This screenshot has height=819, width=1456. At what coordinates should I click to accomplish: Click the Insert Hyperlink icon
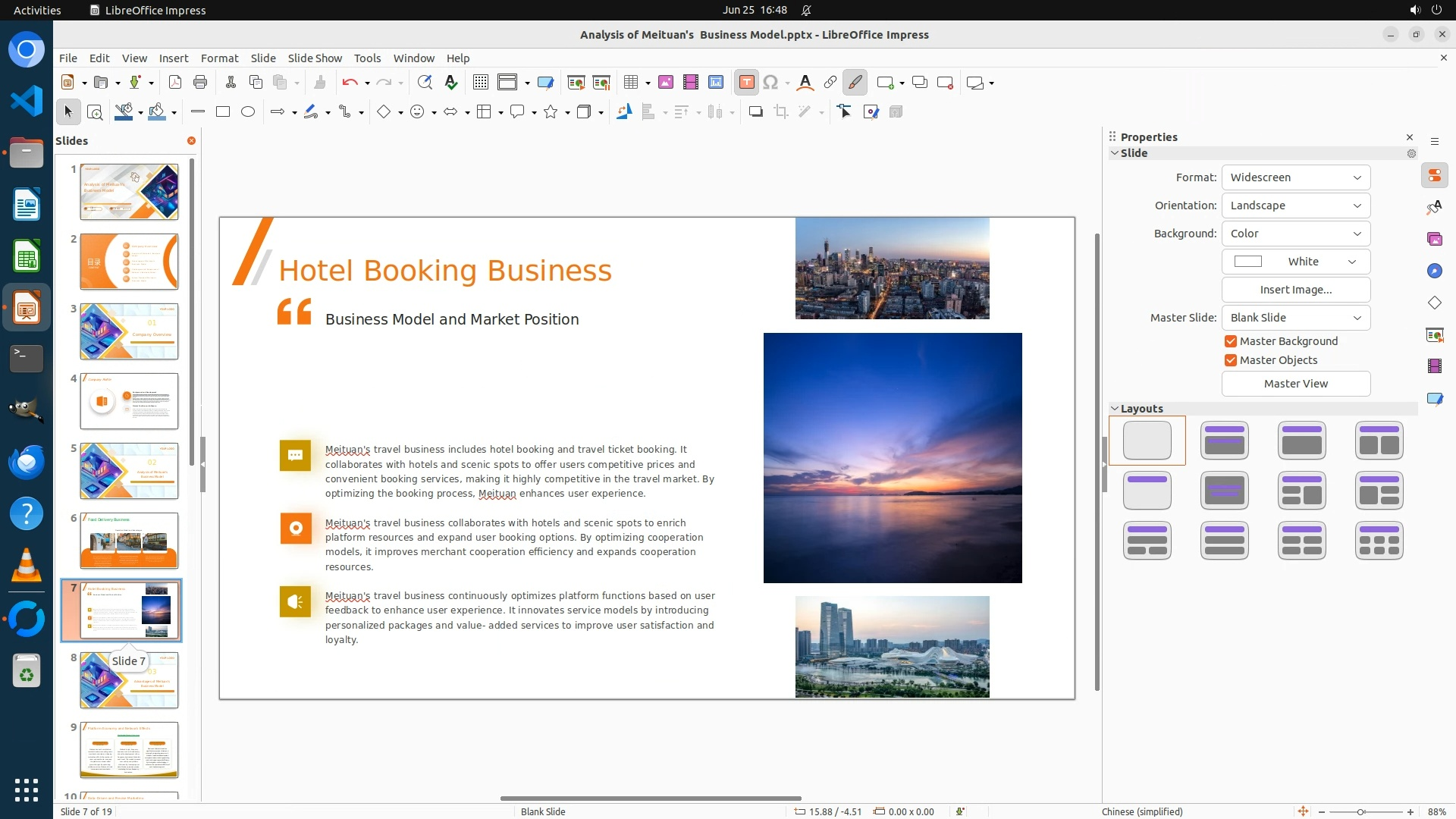click(830, 83)
